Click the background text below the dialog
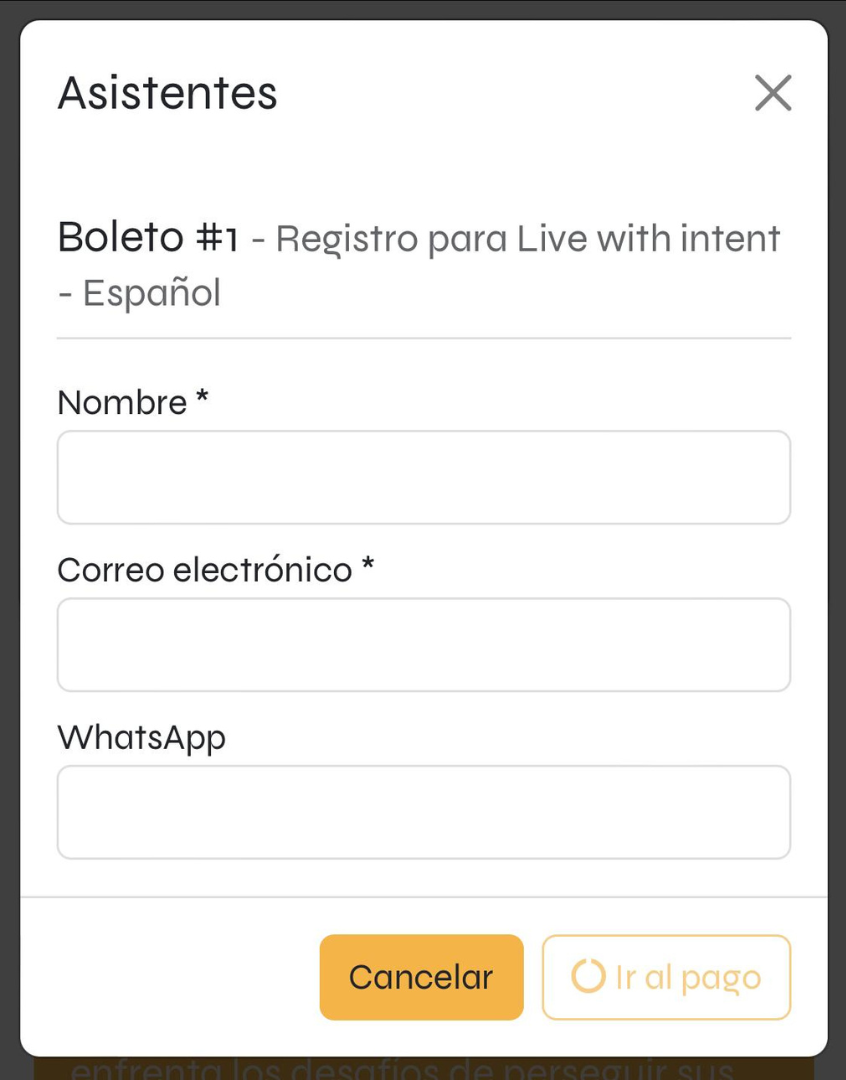Image resolution: width=846 pixels, height=1080 pixels. 402,1069
